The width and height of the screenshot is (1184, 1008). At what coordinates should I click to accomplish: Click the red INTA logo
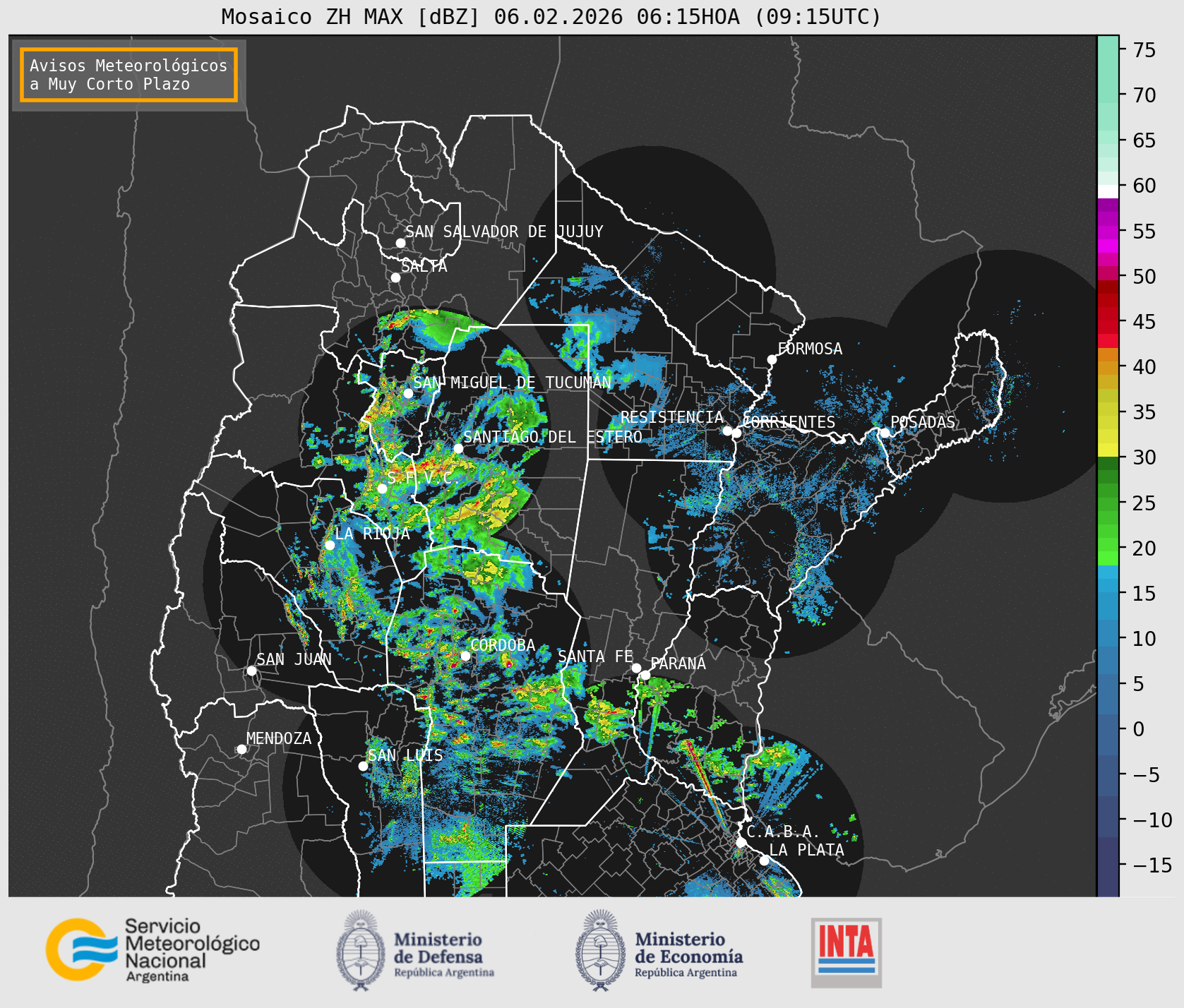pyautogui.click(x=847, y=952)
